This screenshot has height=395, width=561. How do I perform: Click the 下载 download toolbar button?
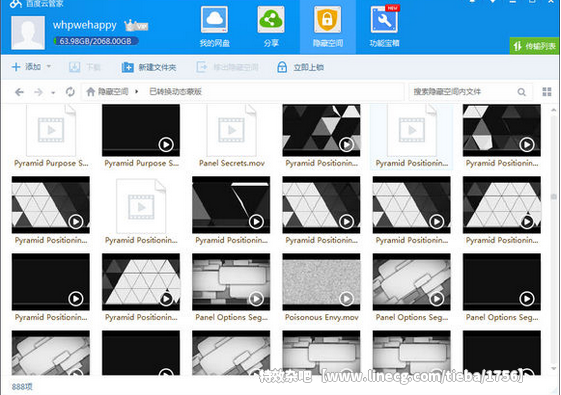point(85,67)
